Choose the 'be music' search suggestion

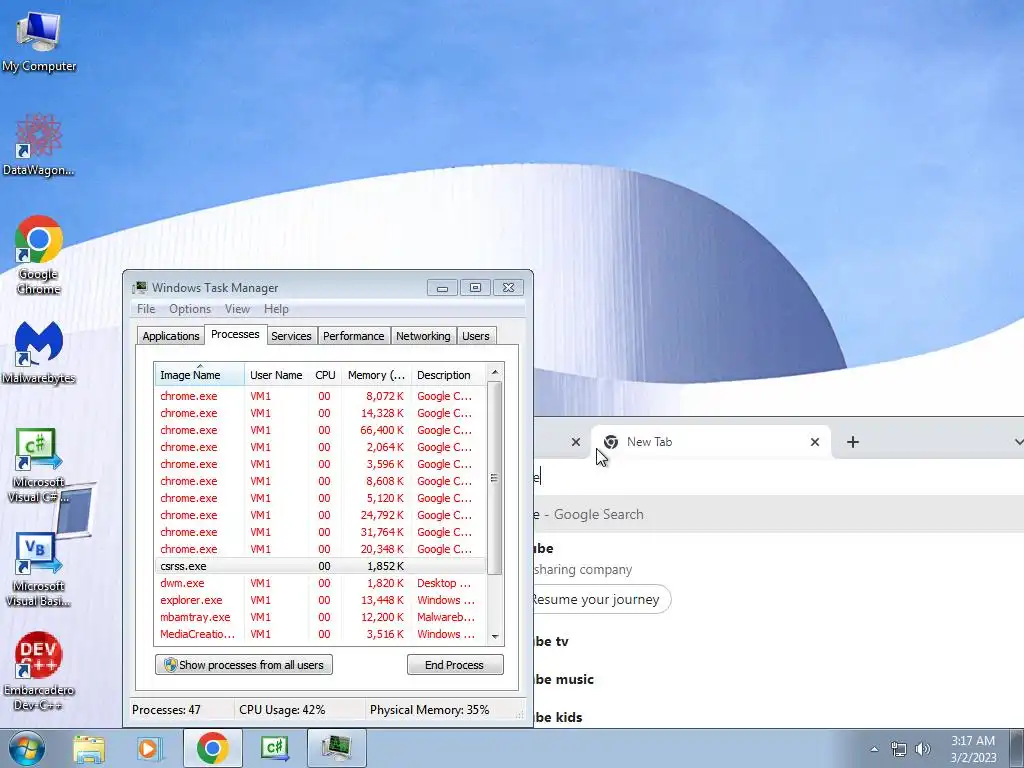tap(778, 679)
